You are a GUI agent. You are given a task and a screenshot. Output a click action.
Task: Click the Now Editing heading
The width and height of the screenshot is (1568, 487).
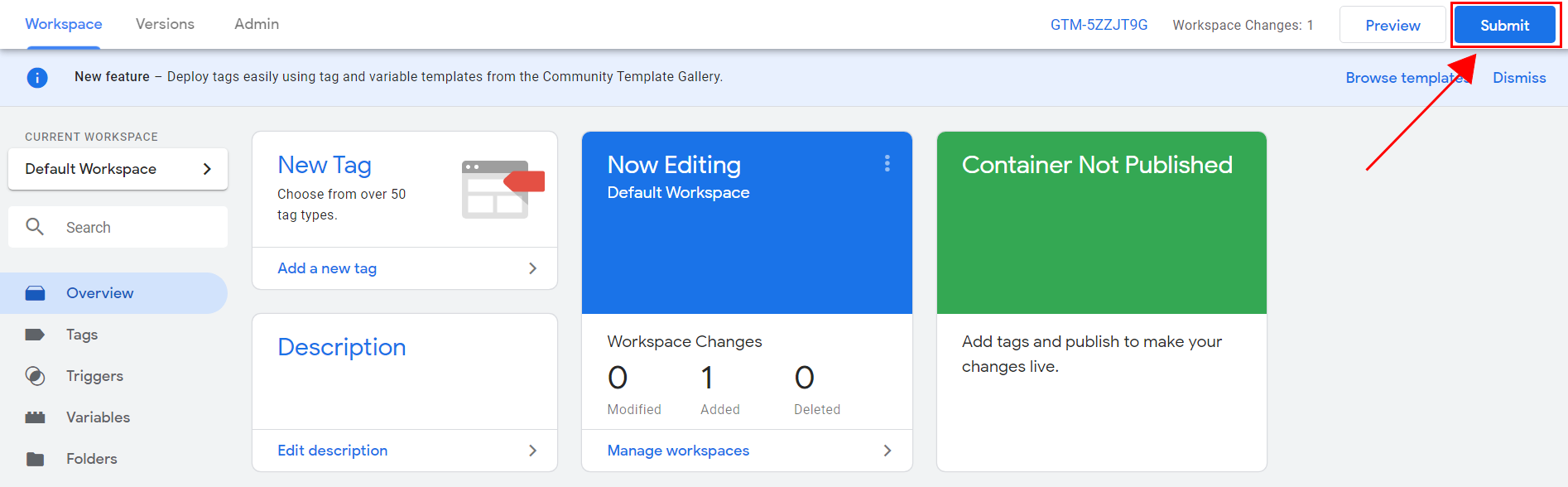pos(674,165)
